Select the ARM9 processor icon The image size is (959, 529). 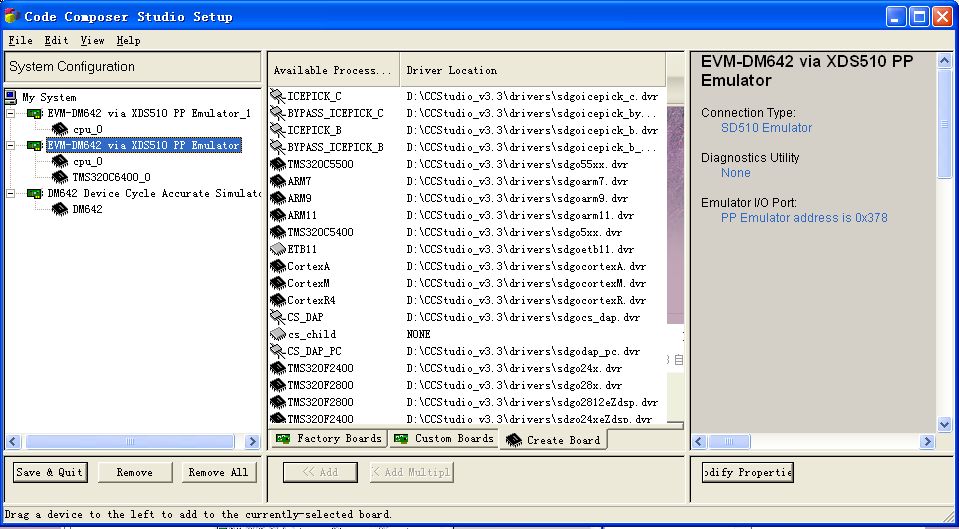278,198
